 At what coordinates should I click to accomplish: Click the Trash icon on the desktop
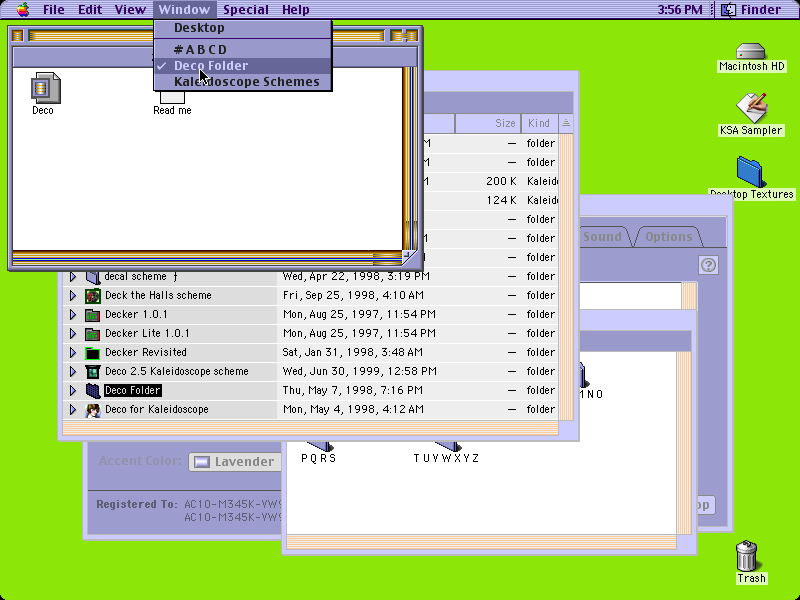[747, 556]
